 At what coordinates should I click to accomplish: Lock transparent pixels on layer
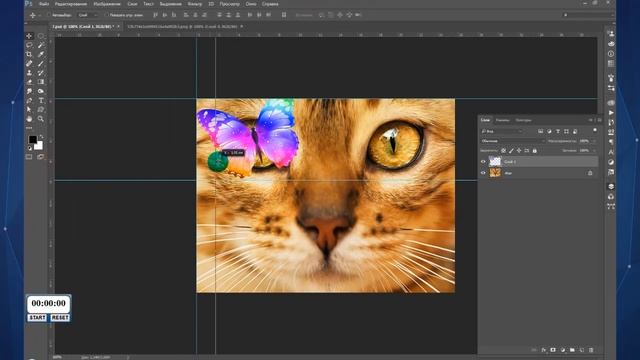[x=503, y=151]
